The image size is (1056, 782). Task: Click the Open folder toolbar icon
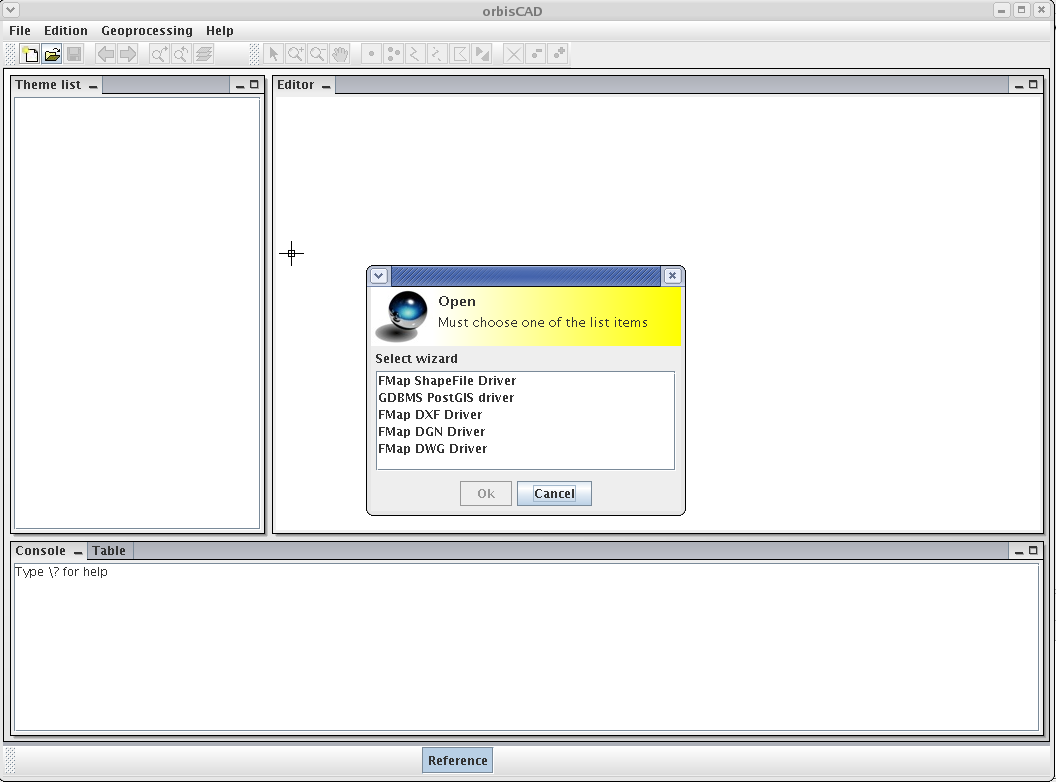click(x=52, y=54)
